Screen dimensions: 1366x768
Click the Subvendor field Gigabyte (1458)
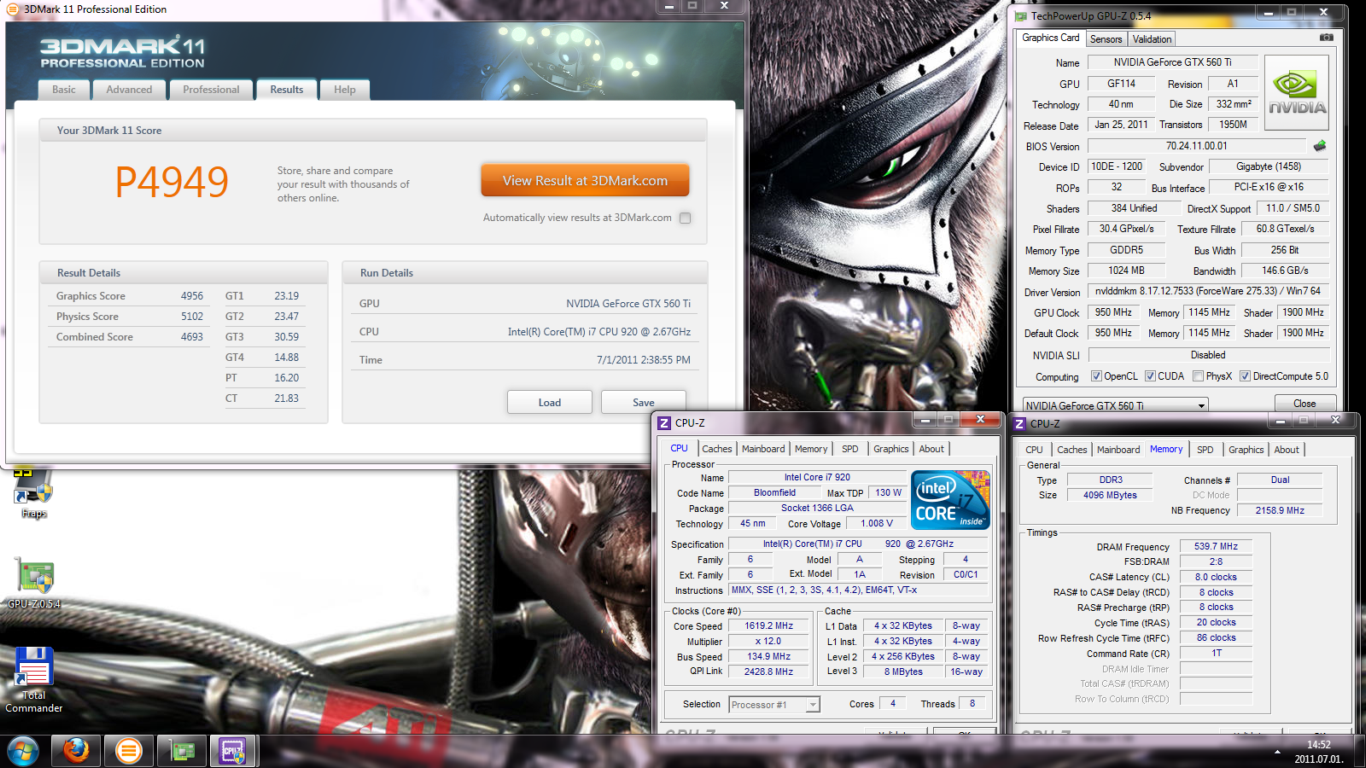click(x=1269, y=167)
